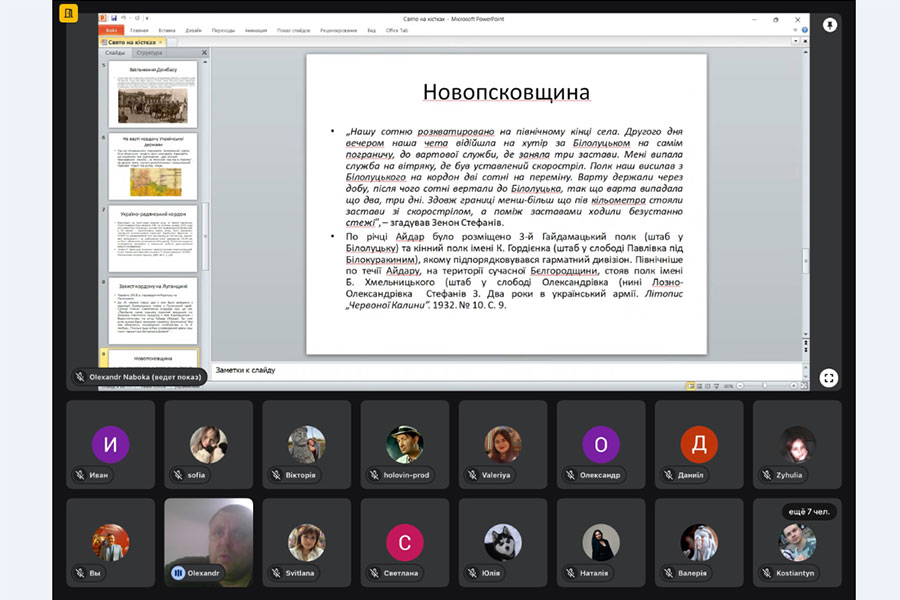Open the Файл ribbon tab
This screenshot has height=600, width=900.
pyautogui.click(x=111, y=30)
